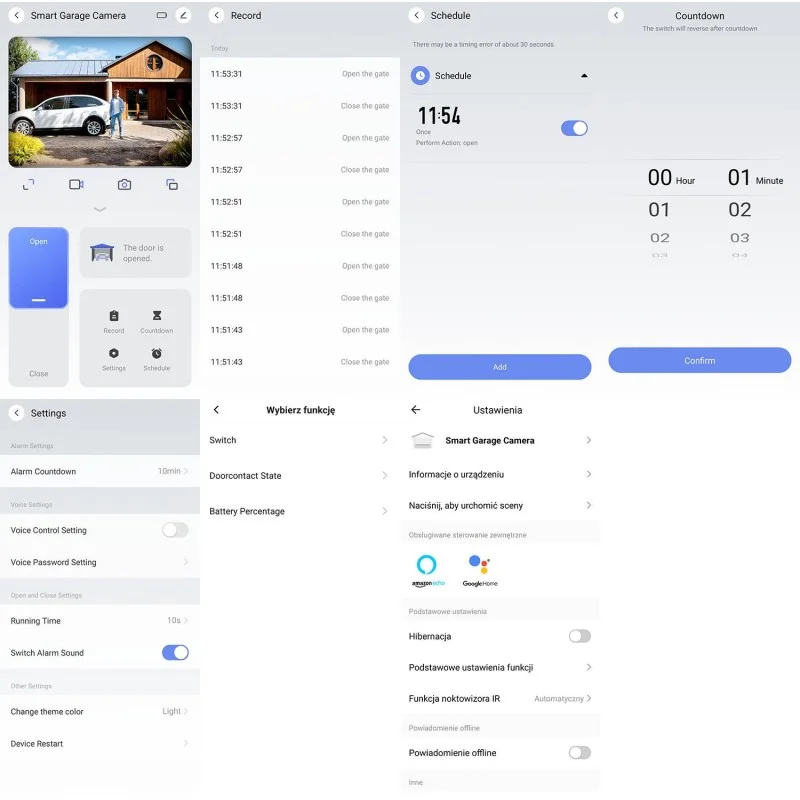The height and width of the screenshot is (800, 800).
Task: Open the Google Home integration icon
Action: click(479, 565)
